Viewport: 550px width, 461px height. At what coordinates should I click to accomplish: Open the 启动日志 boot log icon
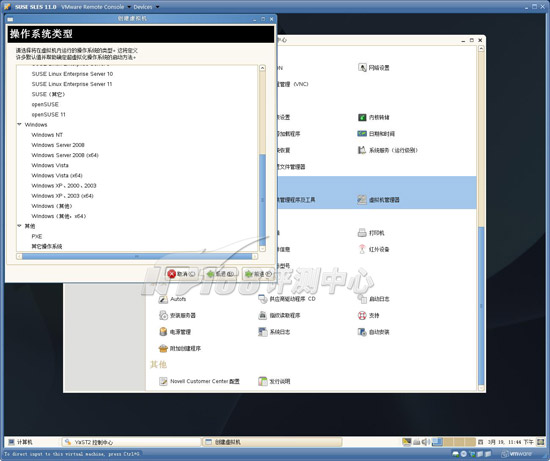(x=362, y=299)
